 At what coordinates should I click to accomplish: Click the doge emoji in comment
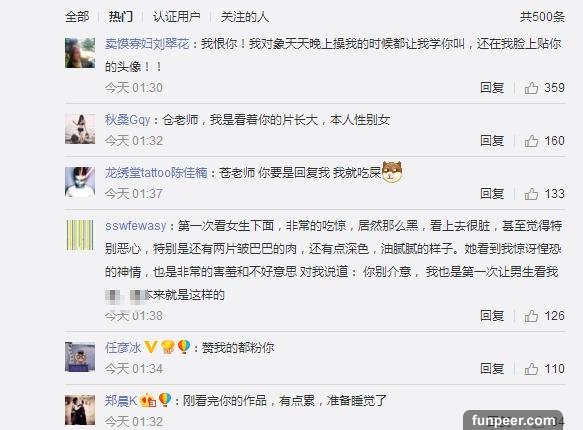point(392,172)
